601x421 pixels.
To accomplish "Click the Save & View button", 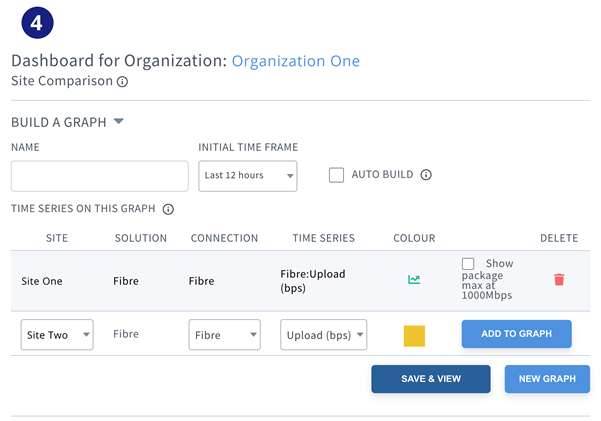I will tap(431, 379).
